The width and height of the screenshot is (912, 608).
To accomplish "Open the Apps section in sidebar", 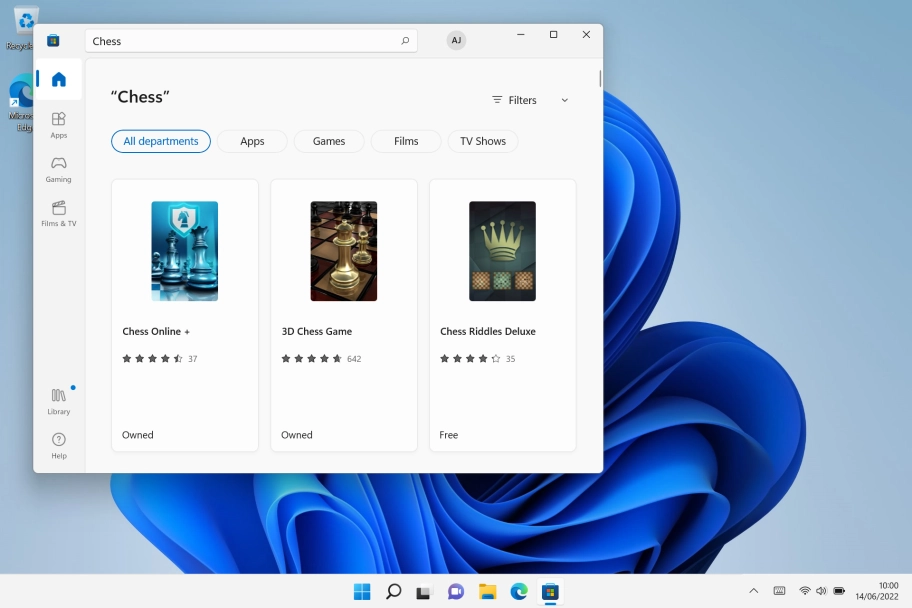I will [x=59, y=125].
